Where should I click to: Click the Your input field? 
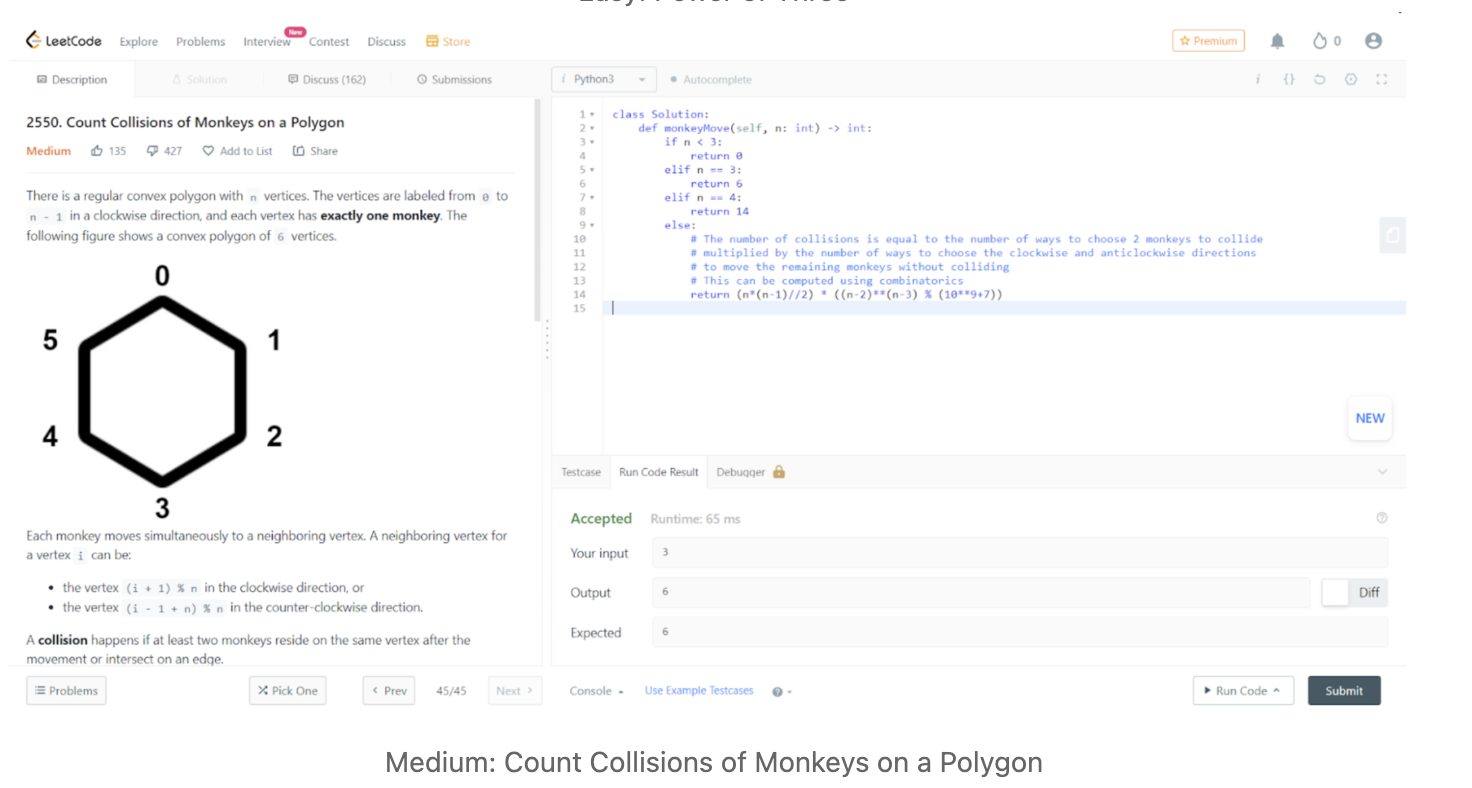[x=1019, y=553]
